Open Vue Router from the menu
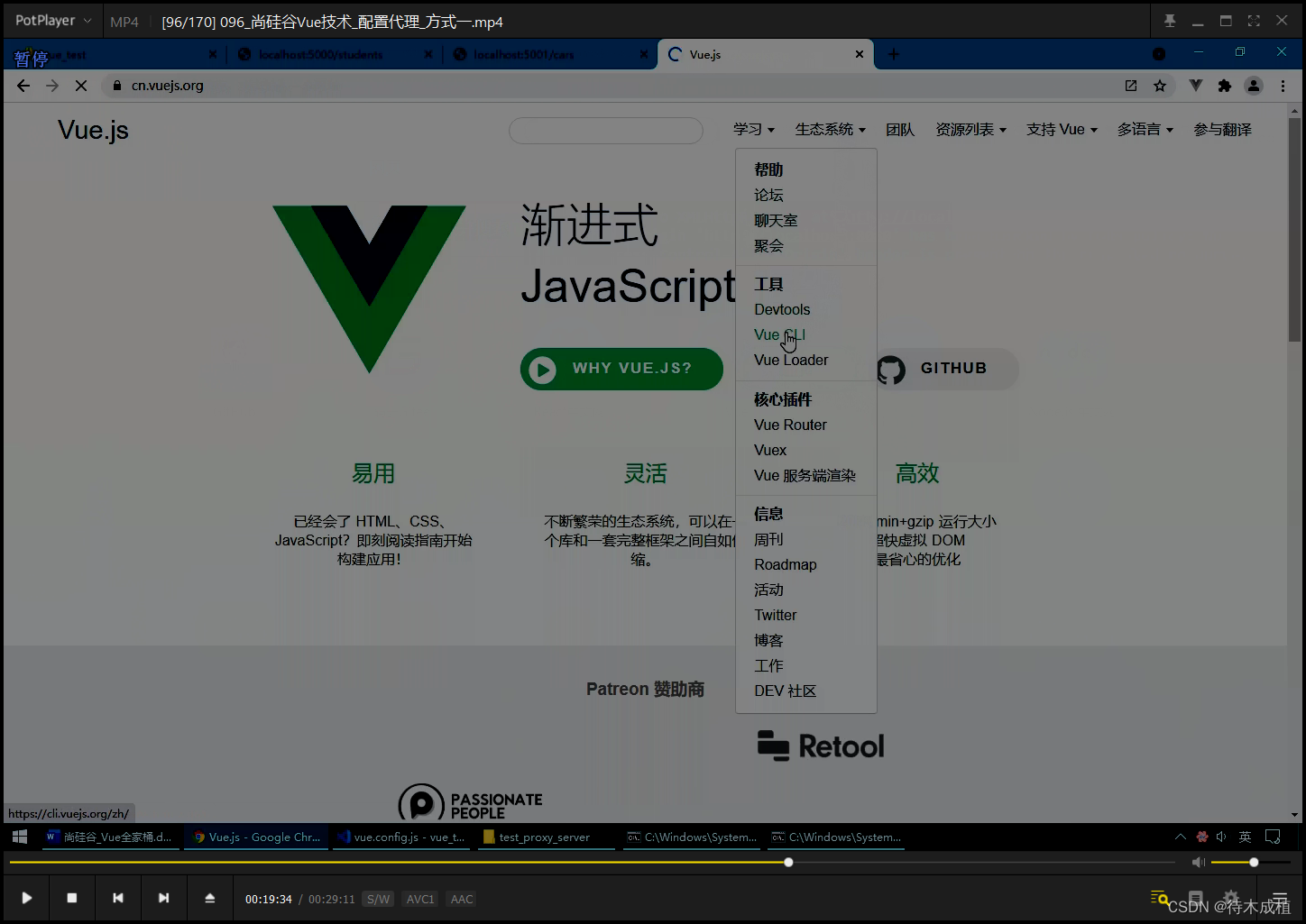The width and height of the screenshot is (1306, 924). 790,425
